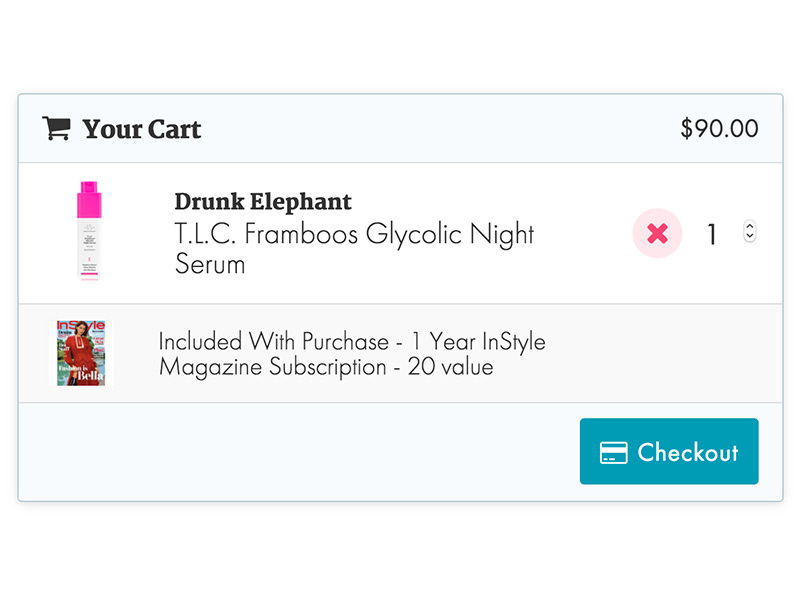Click the shopping cart icon
Screen dimensions: 800x600
pyautogui.click(x=56, y=128)
